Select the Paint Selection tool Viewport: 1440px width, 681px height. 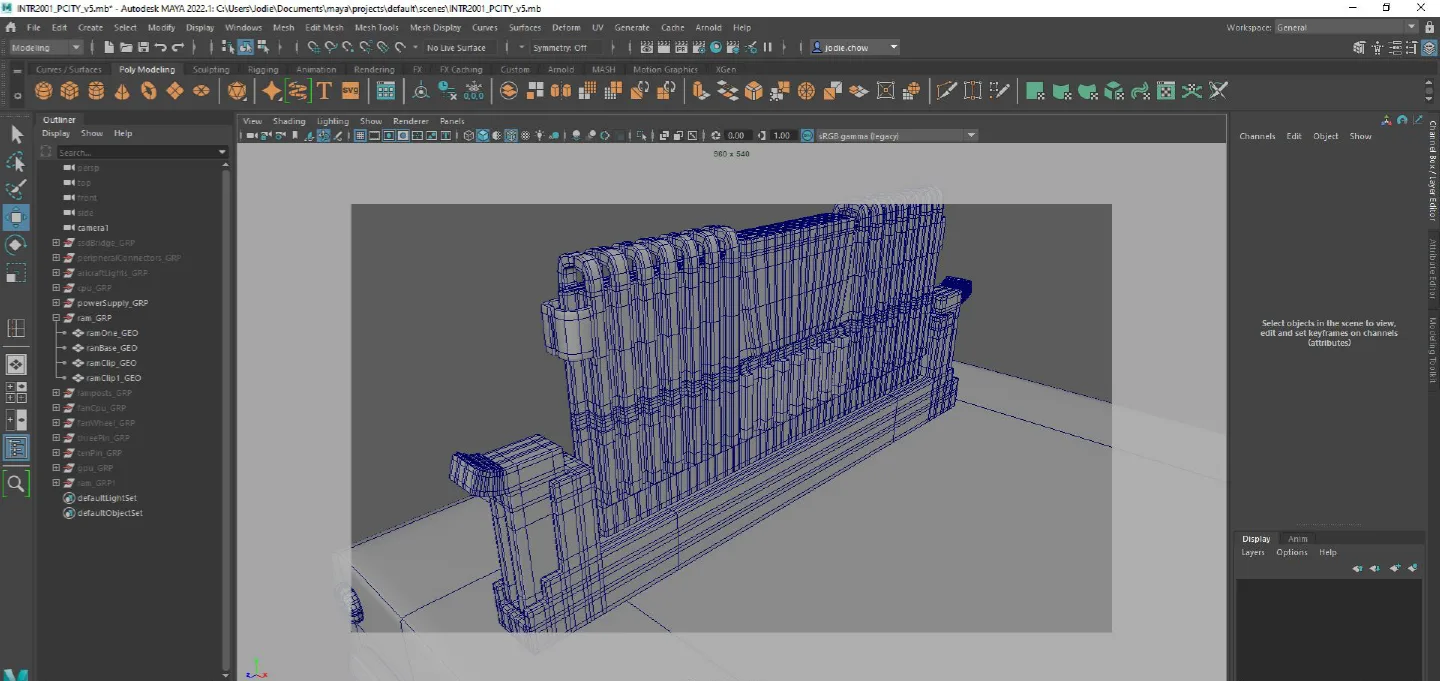16,189
